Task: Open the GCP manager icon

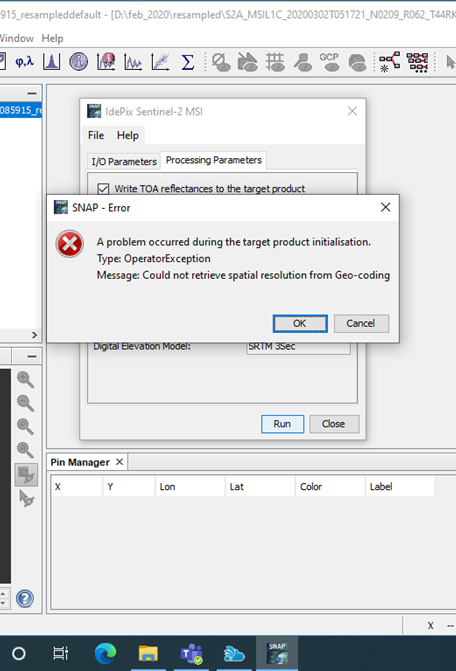Action: (329, 62)
